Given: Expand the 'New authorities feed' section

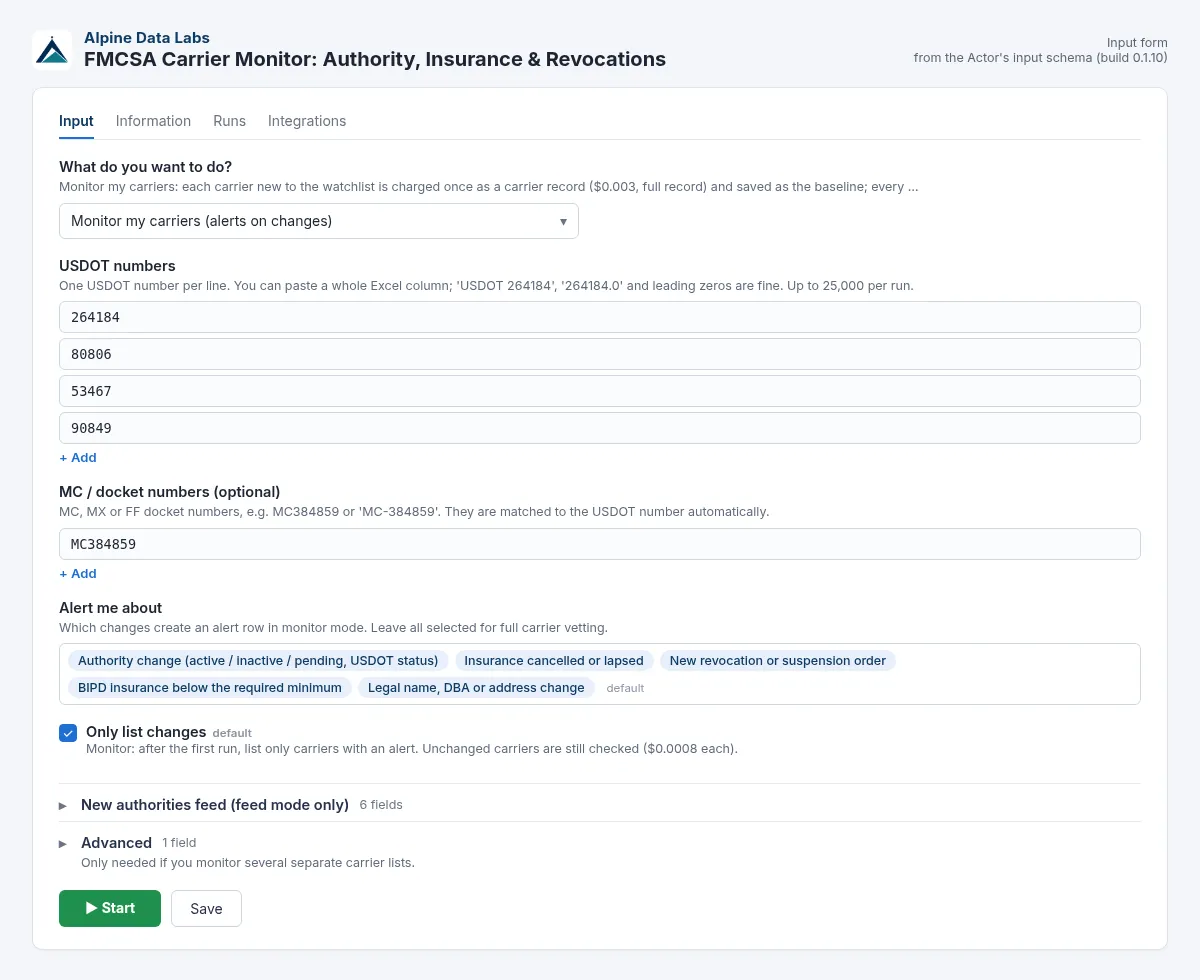Looking at the screenshot, I should [215, 805].
